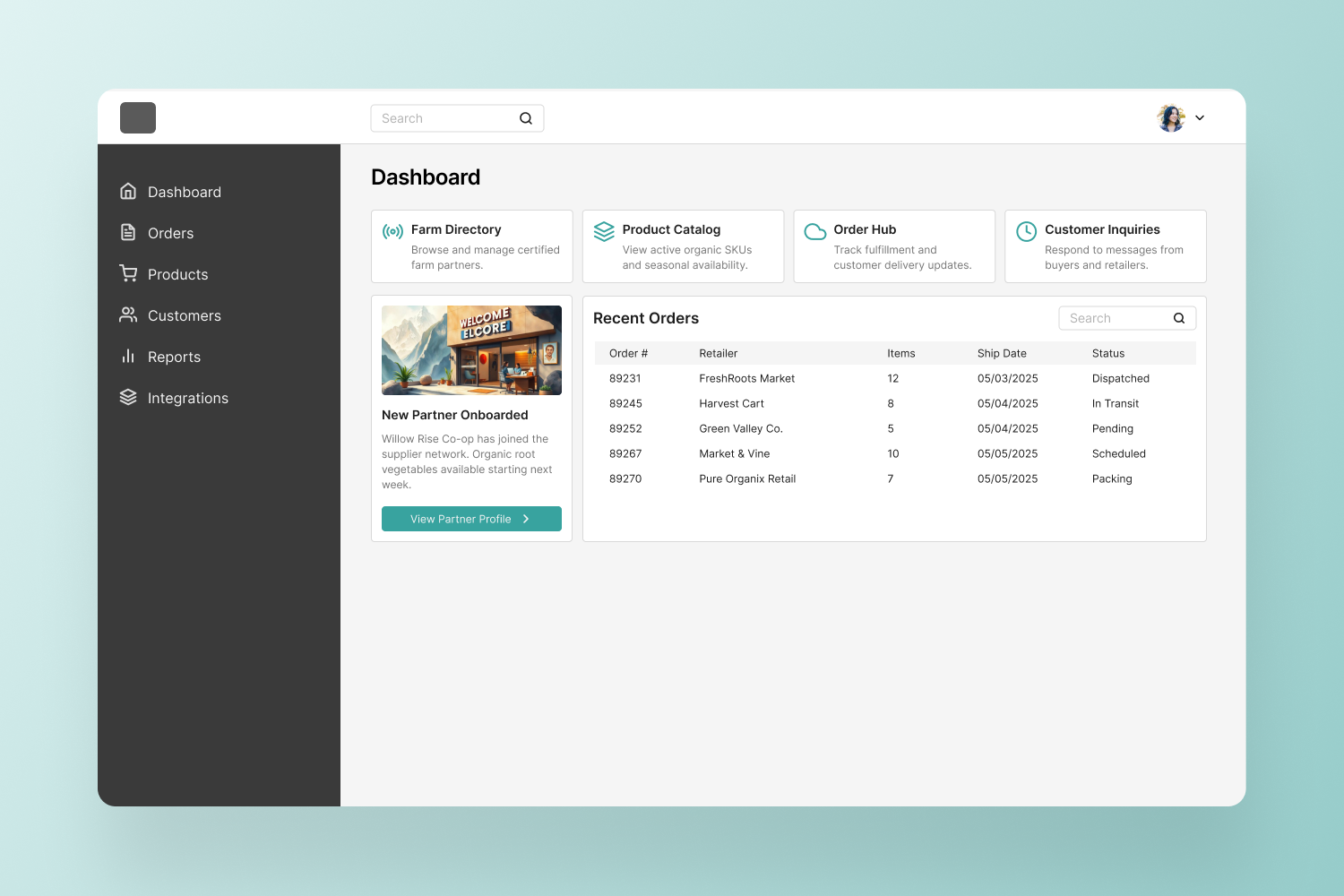Click the Reports bar chart icon
Viewport: 1344px width, 896px height.
pyautogui.click(x=128, y=356)
